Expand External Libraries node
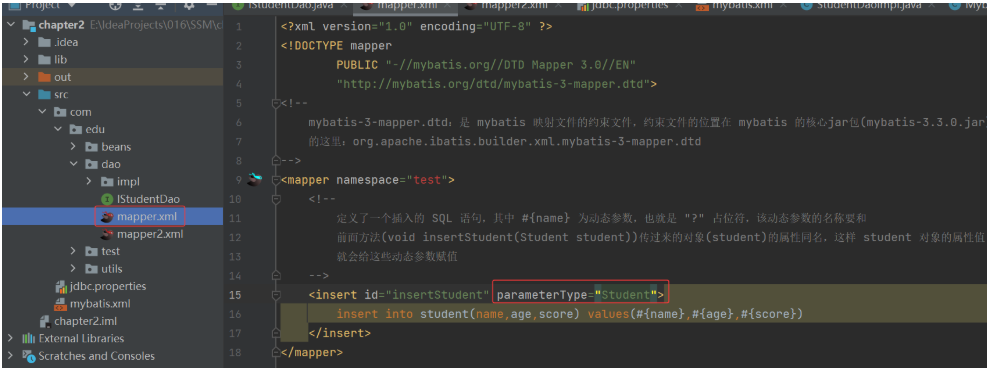 tap(11, 338)
